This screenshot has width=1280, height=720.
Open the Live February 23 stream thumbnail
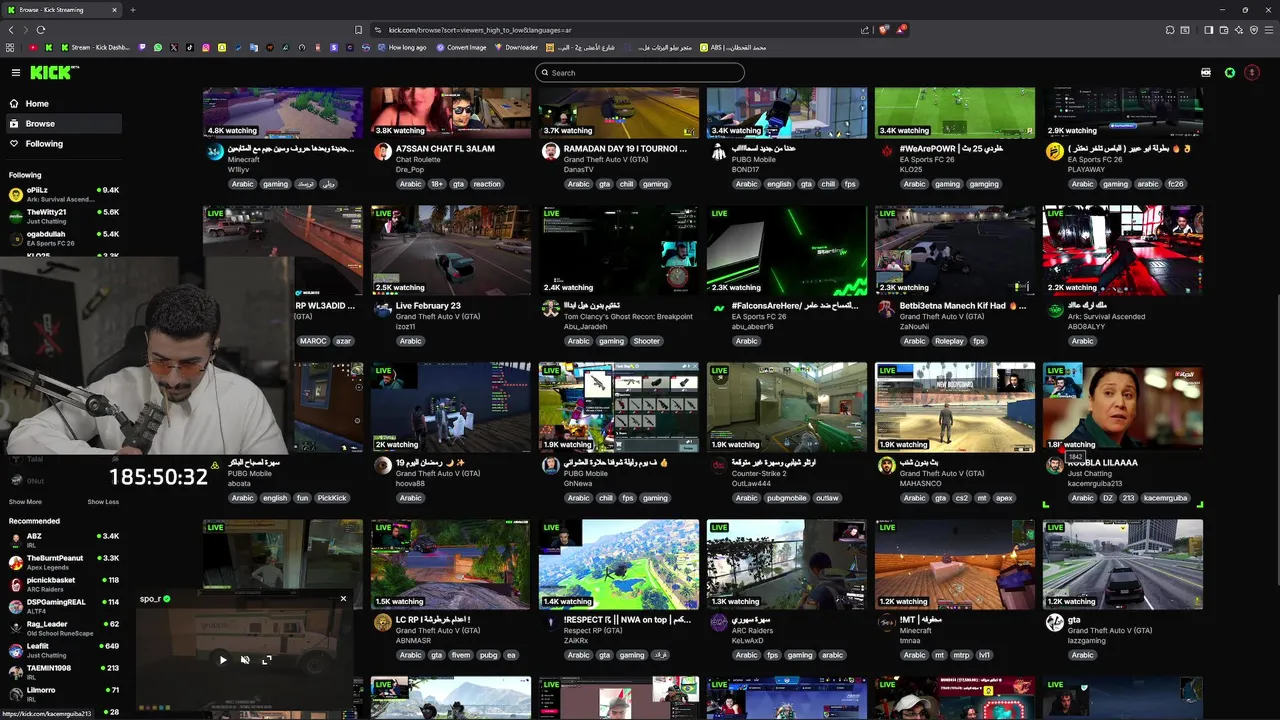[451, 250]
